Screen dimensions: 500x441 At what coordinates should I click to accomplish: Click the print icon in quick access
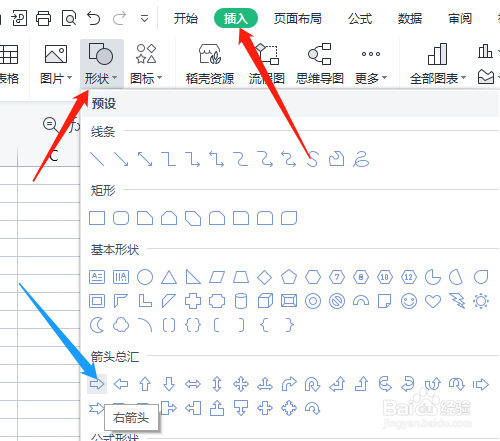click(x=44, y=18)
